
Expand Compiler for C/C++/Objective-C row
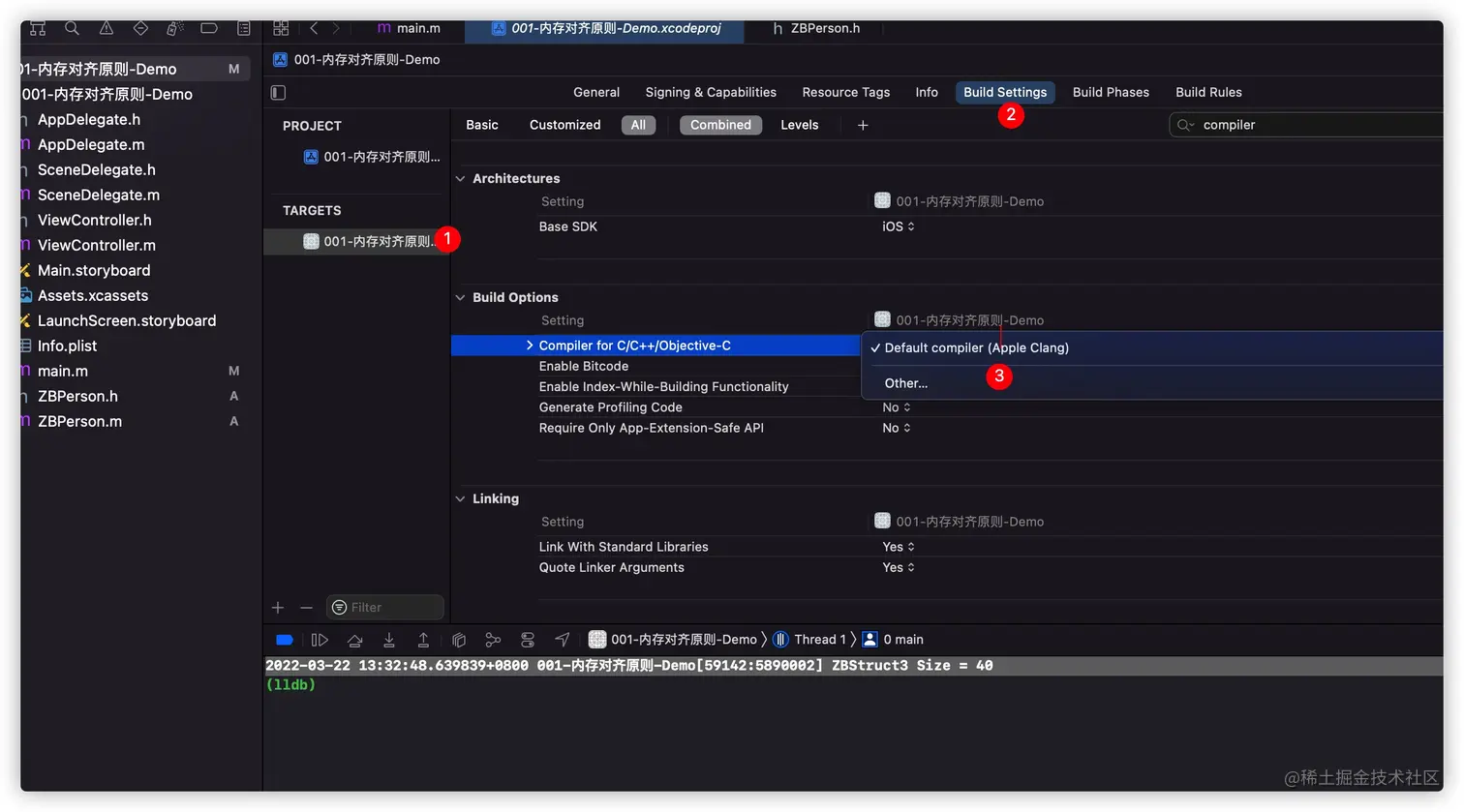click(530, 346)
